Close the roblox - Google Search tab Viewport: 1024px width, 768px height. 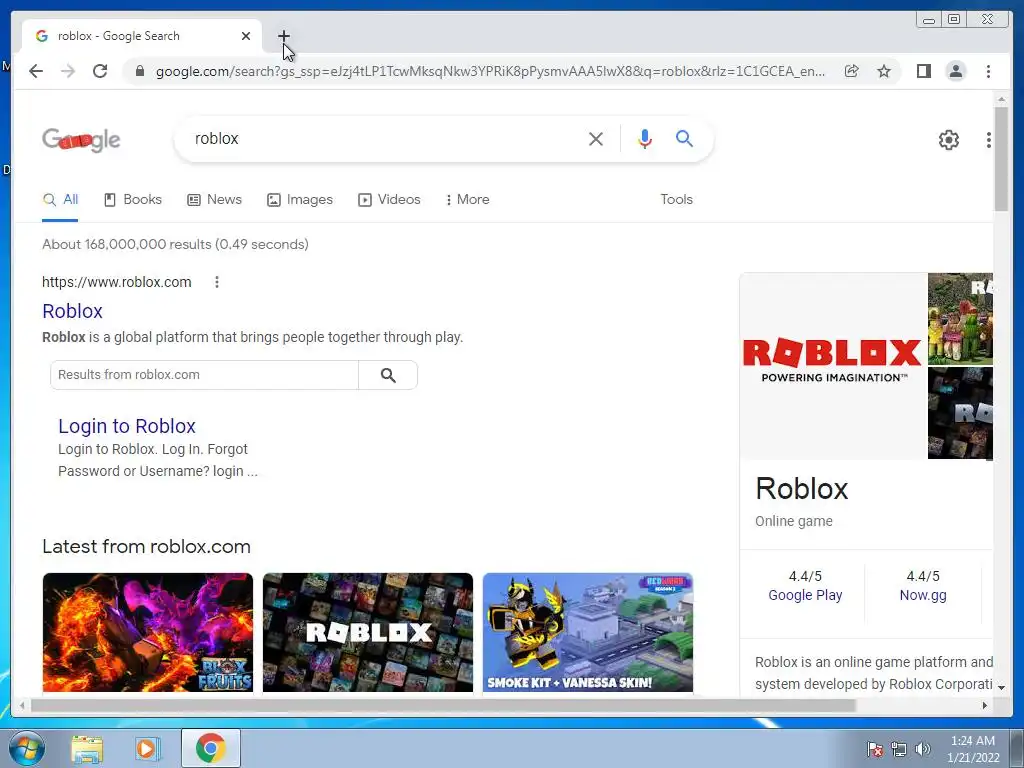pyautogui.click(x=246, y=36)
